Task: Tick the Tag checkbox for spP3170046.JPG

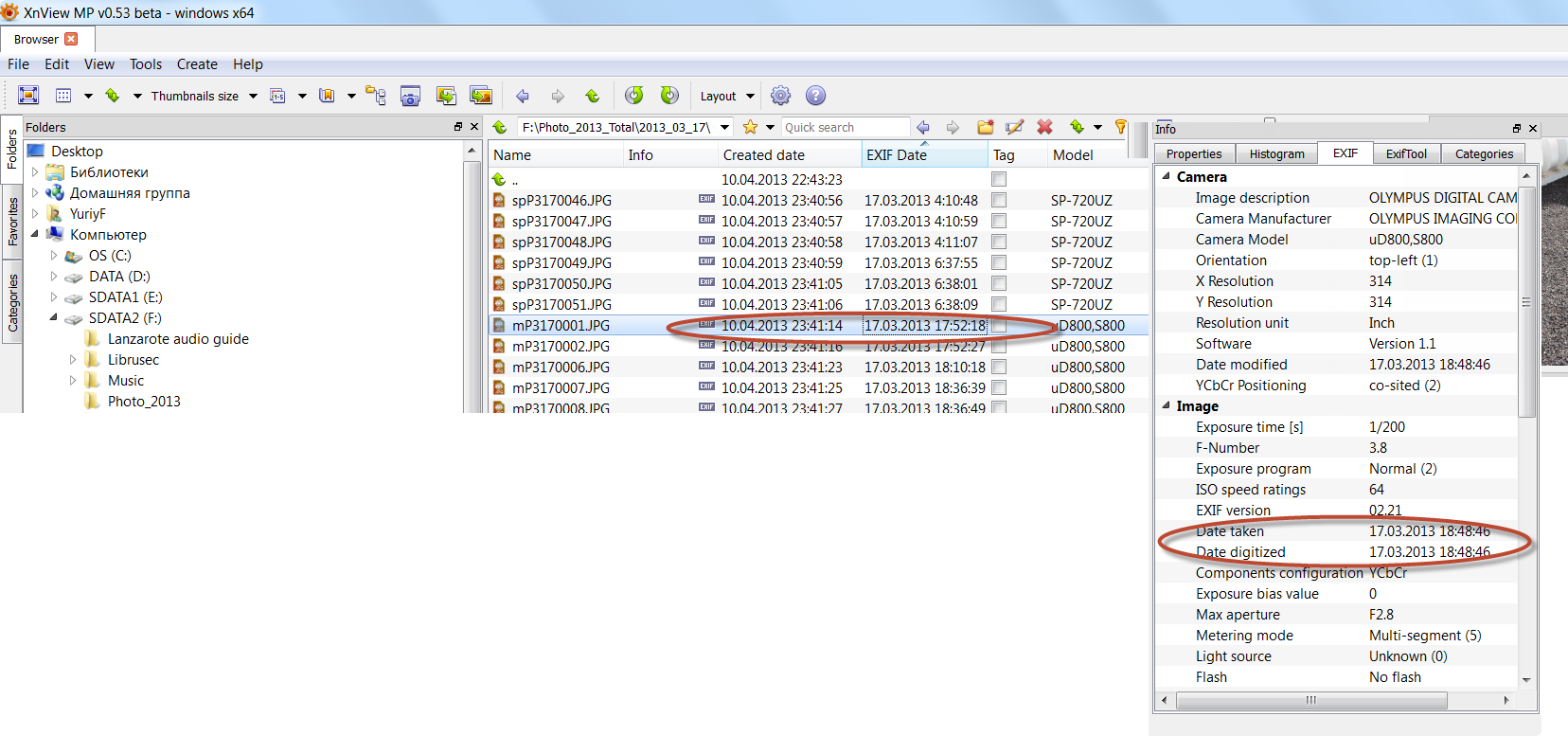Action: pyautogui.click(x=999, y=200)
